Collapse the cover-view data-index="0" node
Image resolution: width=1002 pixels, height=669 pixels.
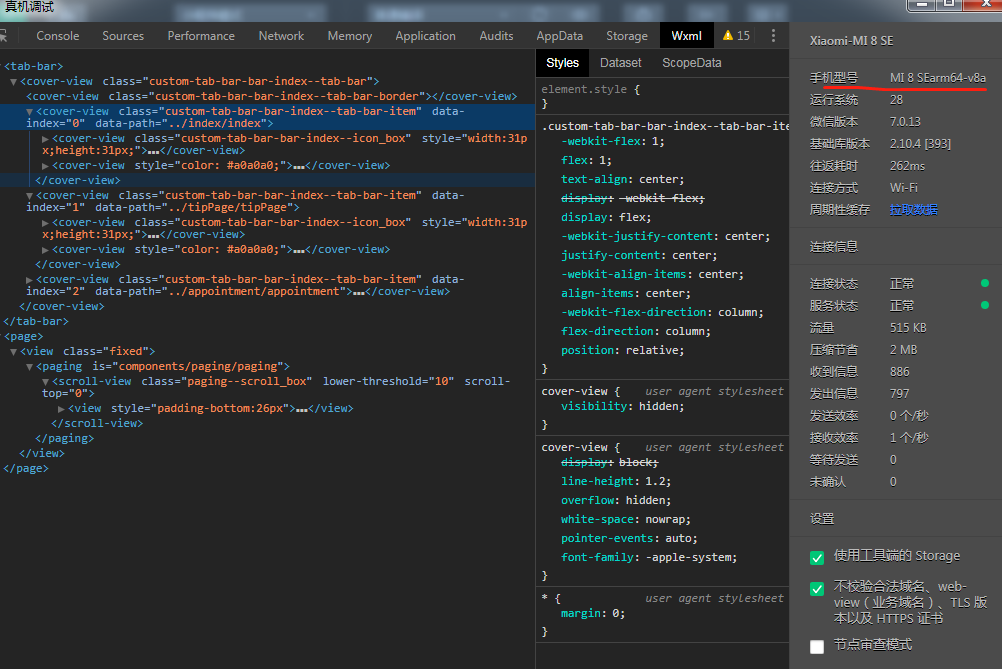pyautogui.click(x=30, y=111)
